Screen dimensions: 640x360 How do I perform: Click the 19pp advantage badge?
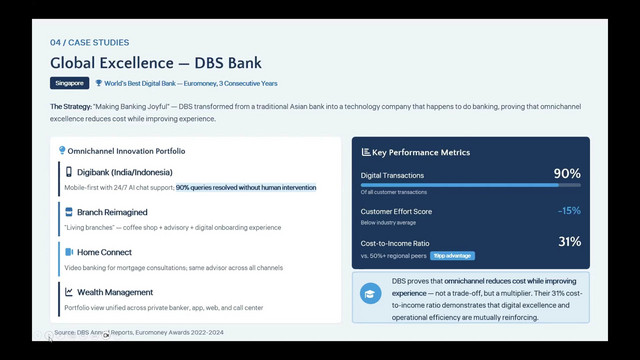click(x=452, y=256)
